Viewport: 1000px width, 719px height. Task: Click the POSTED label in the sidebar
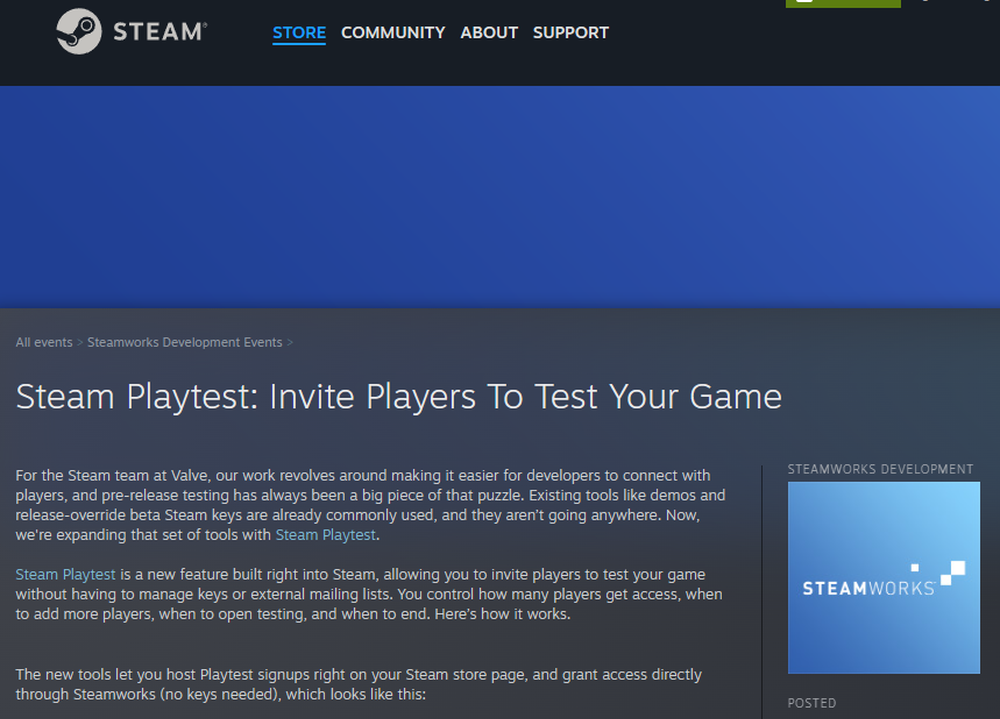point(812,703)
